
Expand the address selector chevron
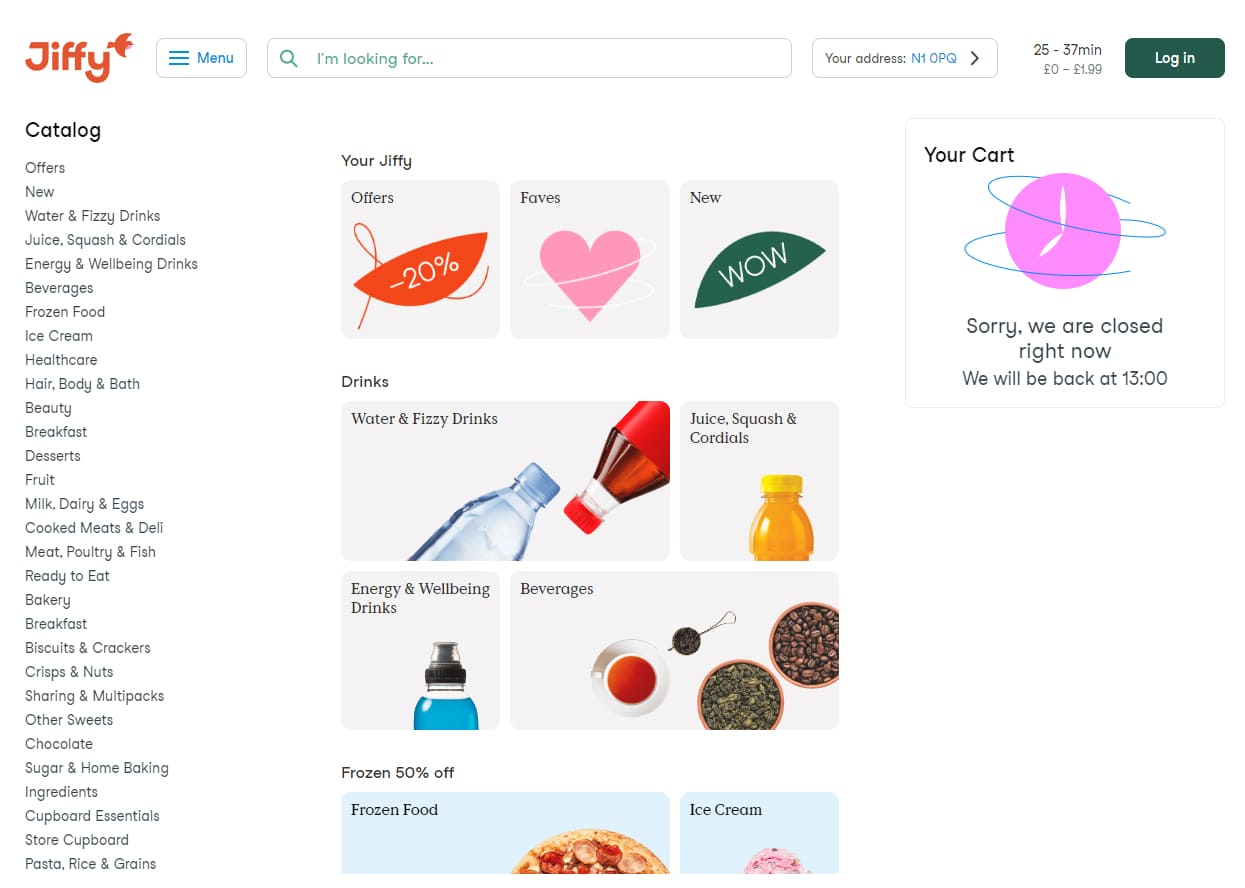click(975, 58)
